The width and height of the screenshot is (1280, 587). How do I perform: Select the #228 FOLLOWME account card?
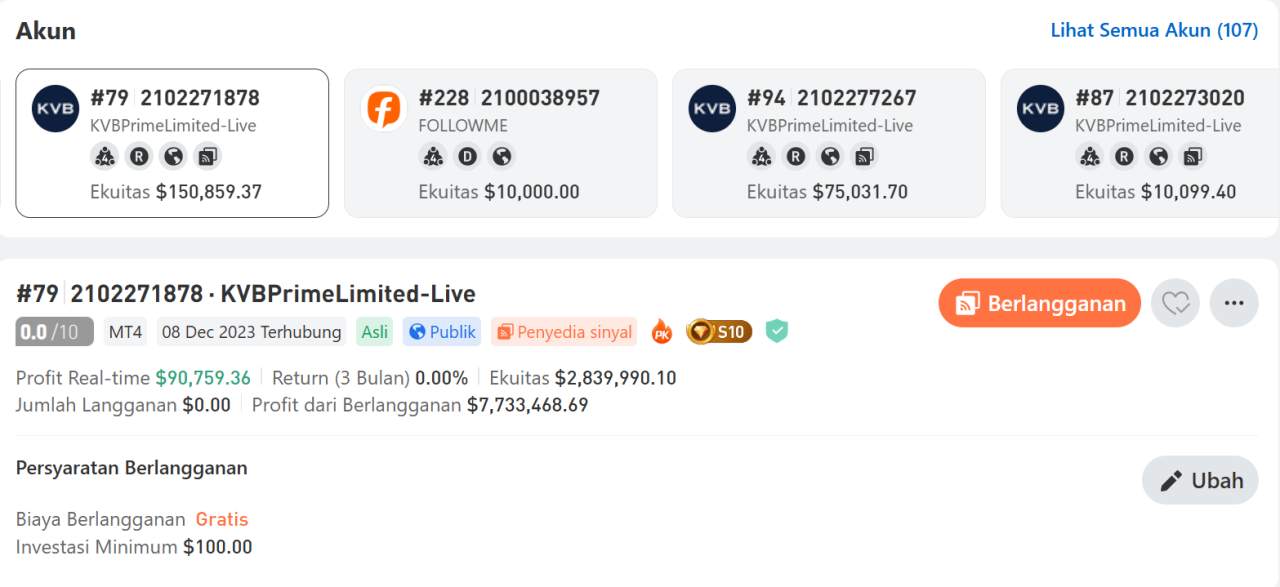click(x=500, y=143)
